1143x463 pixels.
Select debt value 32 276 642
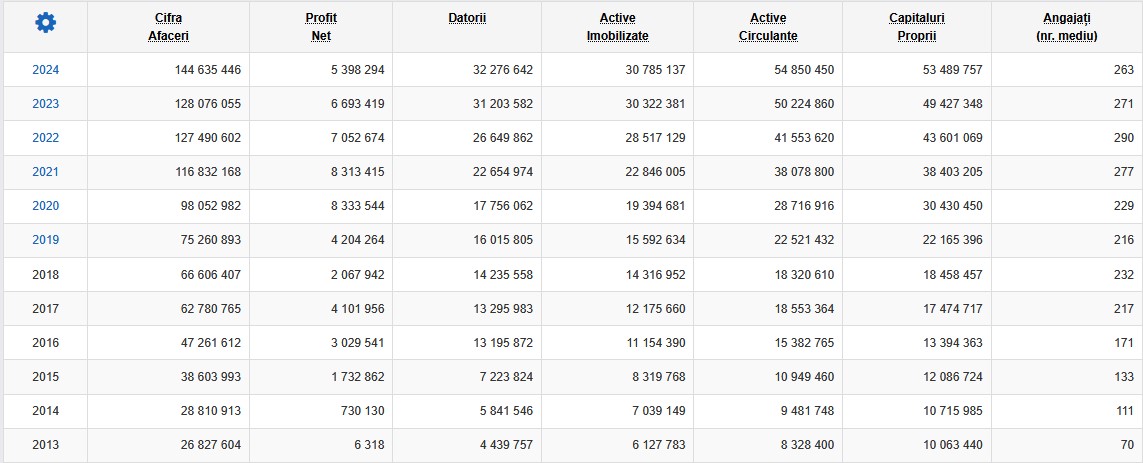point(503,70)
